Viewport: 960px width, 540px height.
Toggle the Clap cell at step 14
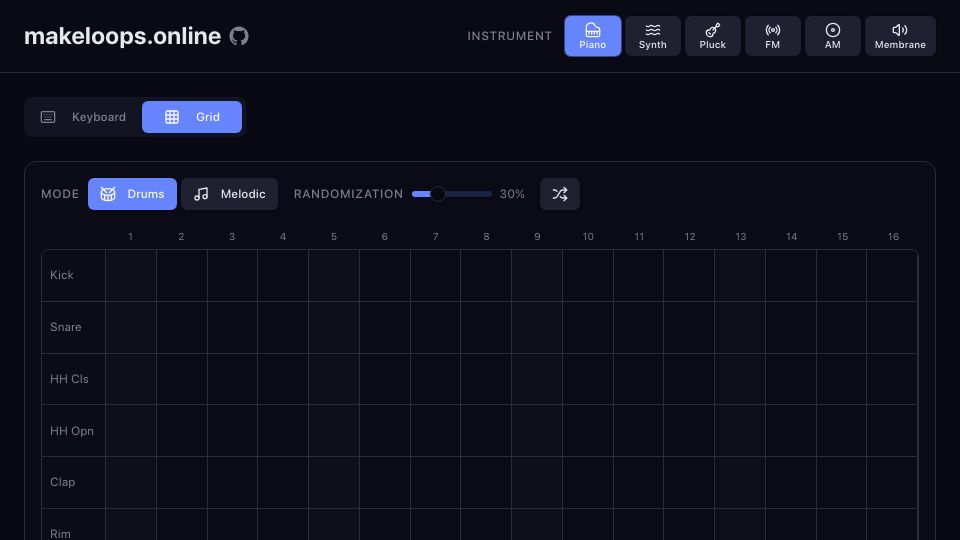791,482
